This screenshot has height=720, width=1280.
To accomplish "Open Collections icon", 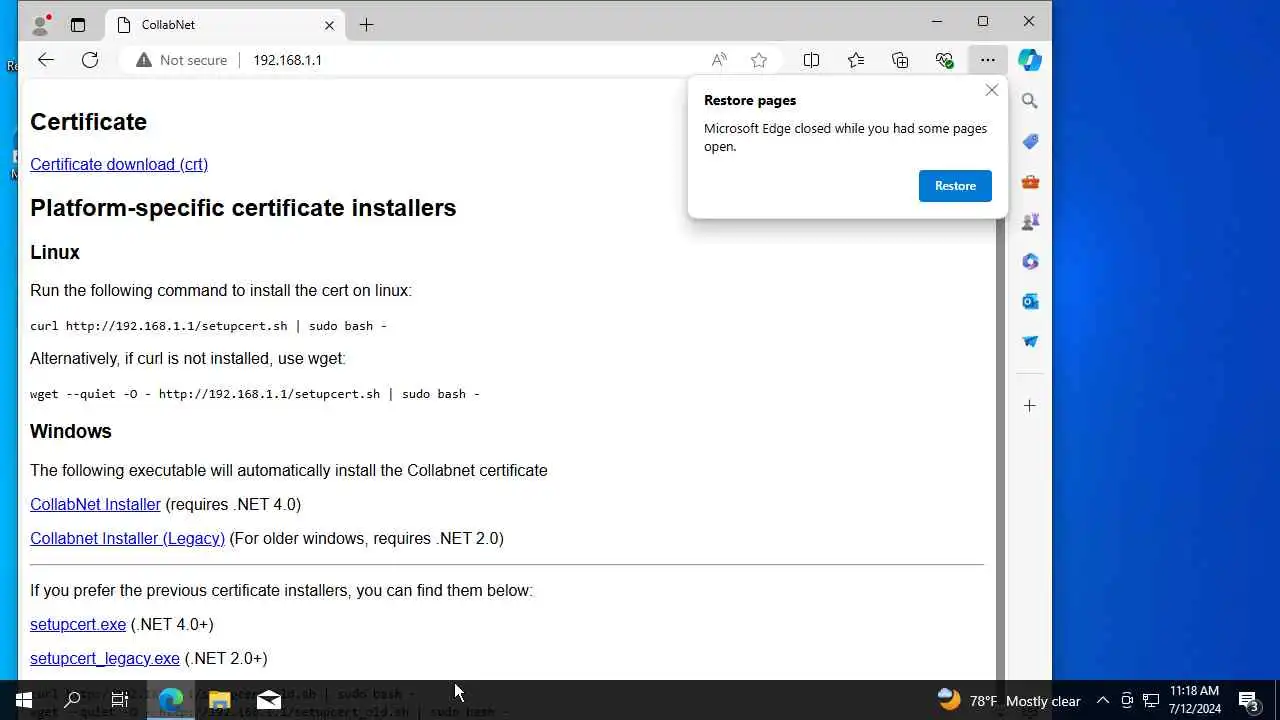I will tap(900, 60).
